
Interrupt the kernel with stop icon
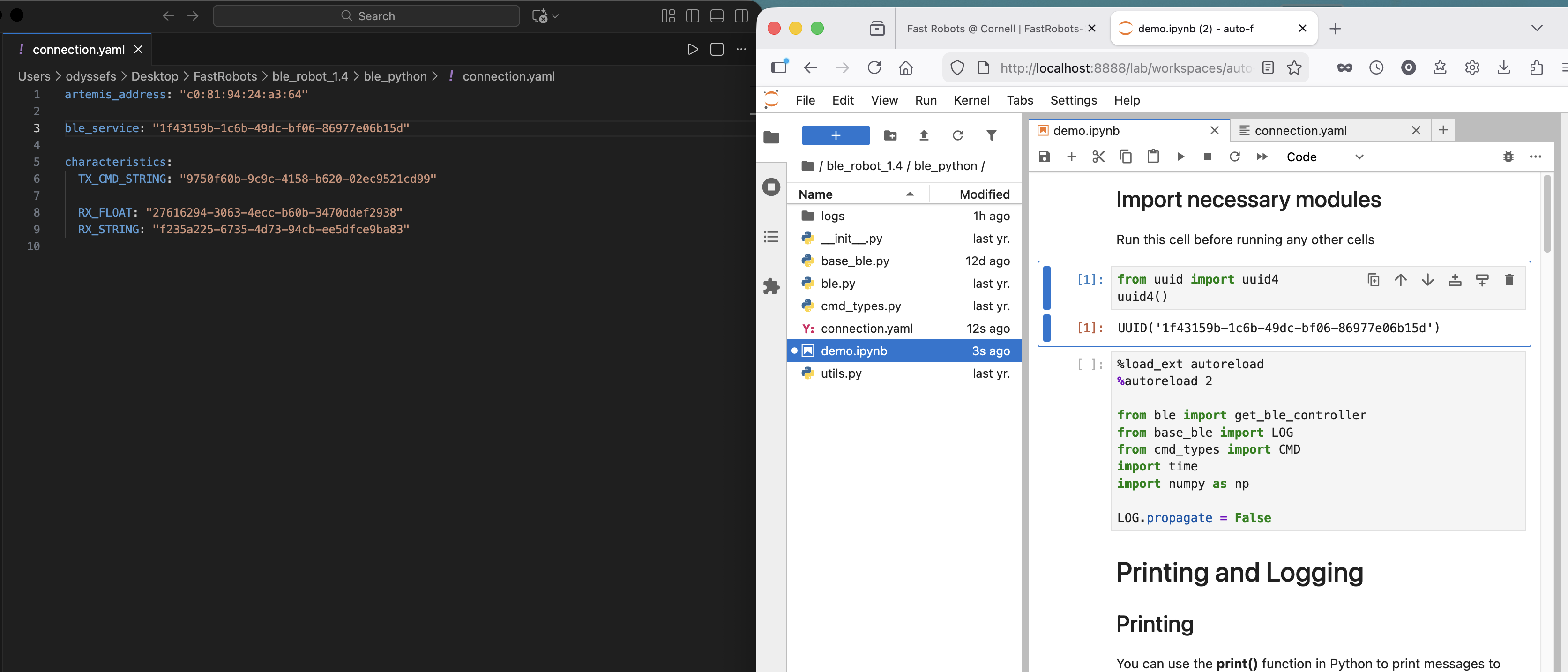pyautogui.click(x=1208, y=157)
